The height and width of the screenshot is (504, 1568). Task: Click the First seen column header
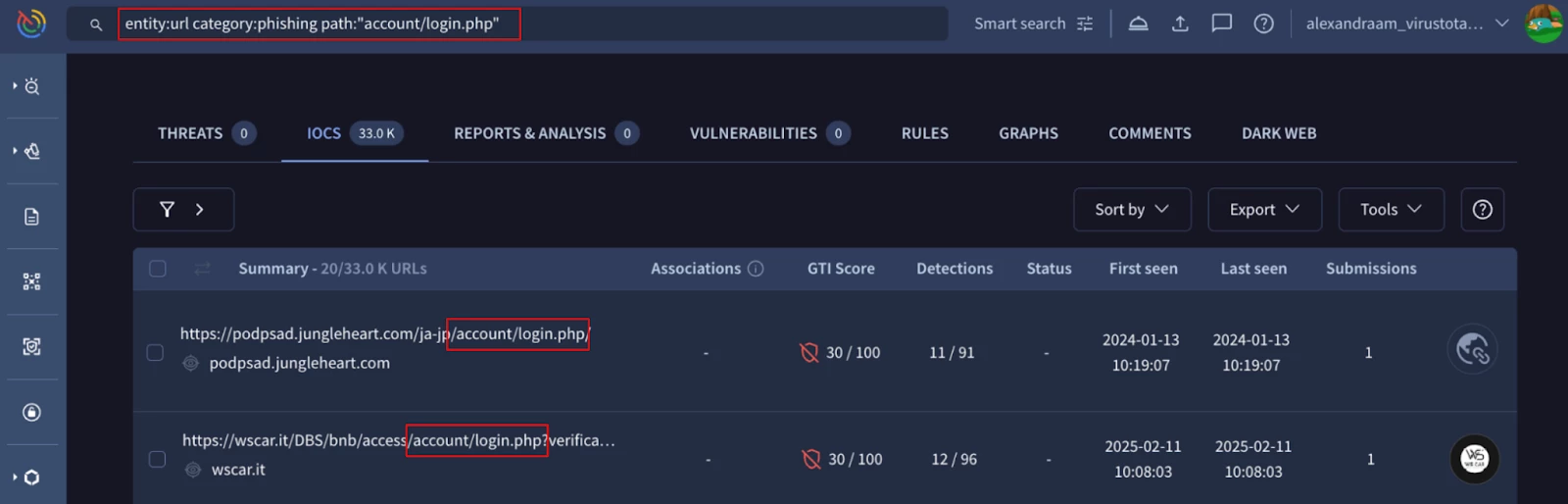point(1144,269)
